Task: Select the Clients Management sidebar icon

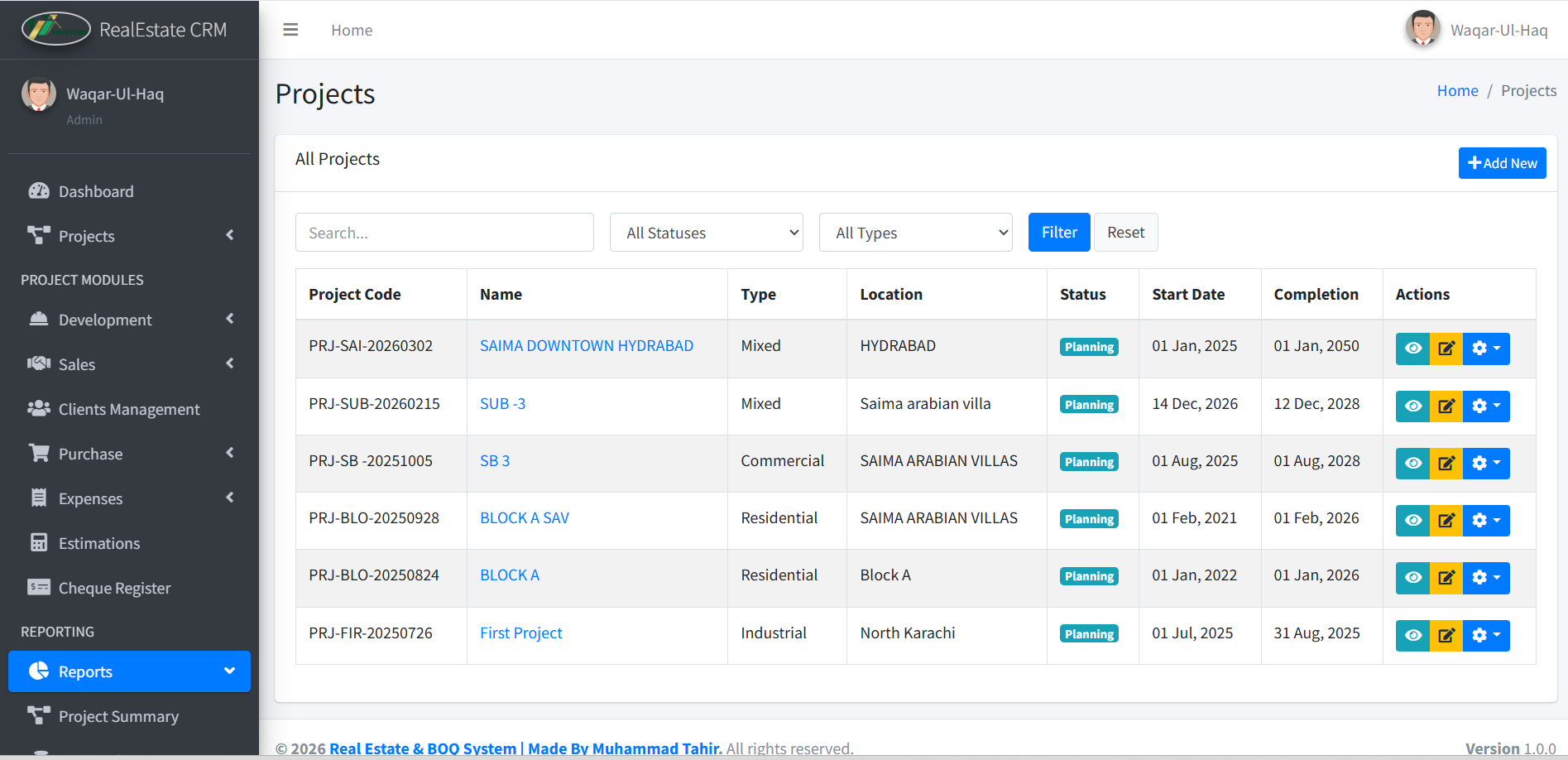Action: pyautogui.click(x=39, y=408)
